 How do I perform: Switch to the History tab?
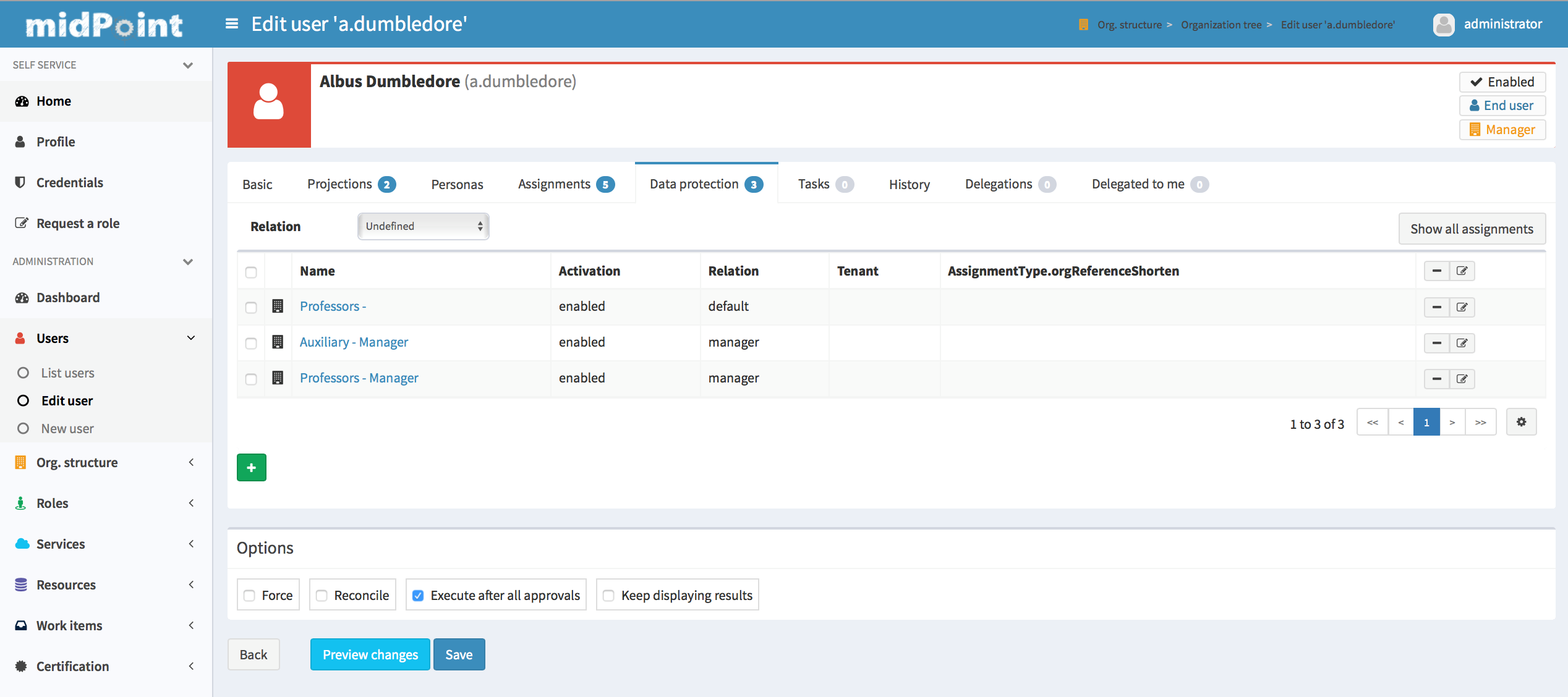(910, 184)
